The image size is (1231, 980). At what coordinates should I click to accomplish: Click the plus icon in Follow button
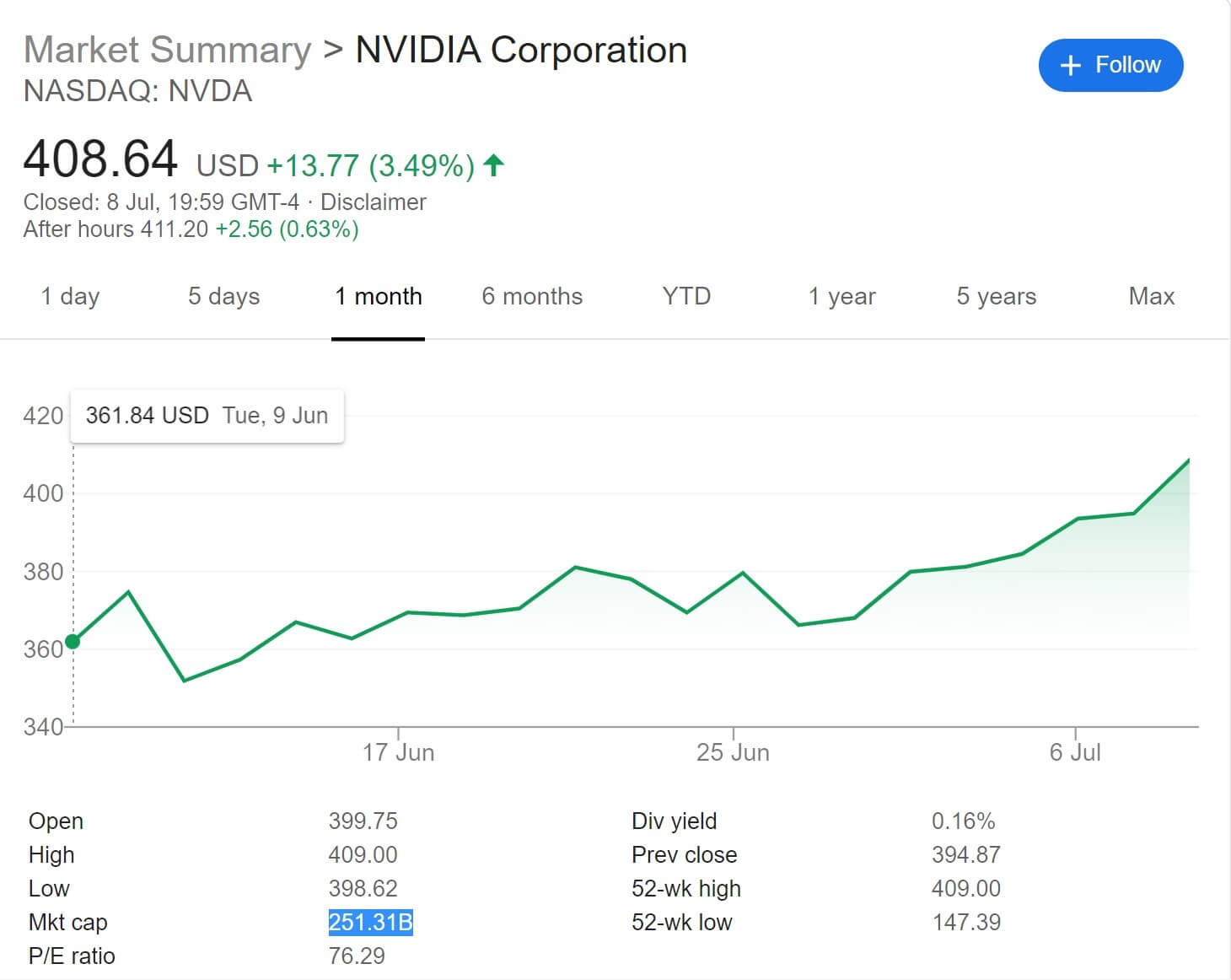coord(1070,66)
